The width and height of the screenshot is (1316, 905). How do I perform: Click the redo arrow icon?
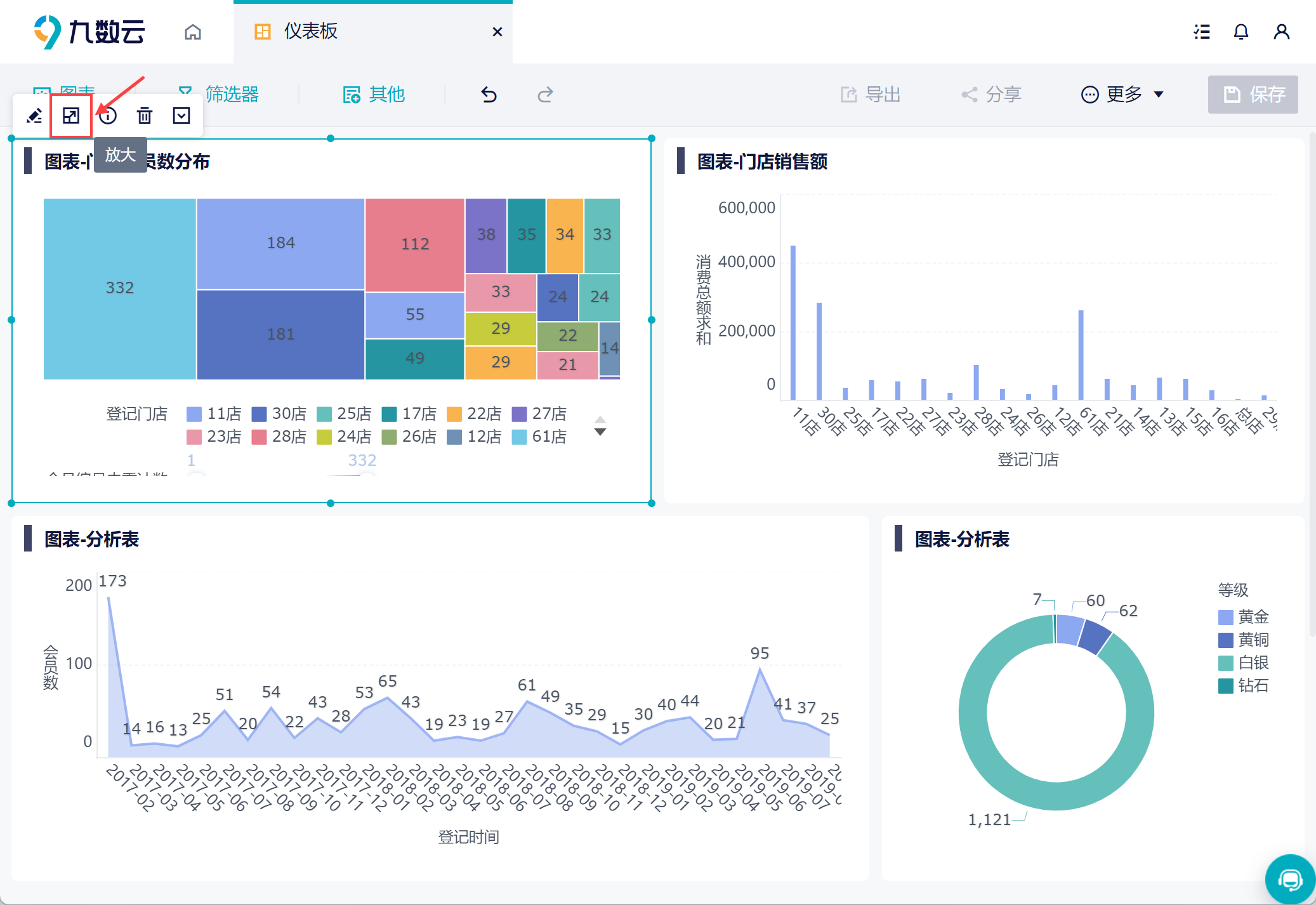coord(545,95)
